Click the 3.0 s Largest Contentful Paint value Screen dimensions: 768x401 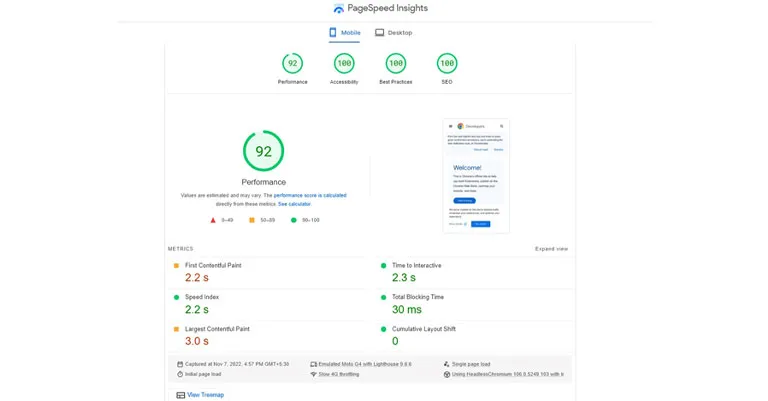(197, 341)
